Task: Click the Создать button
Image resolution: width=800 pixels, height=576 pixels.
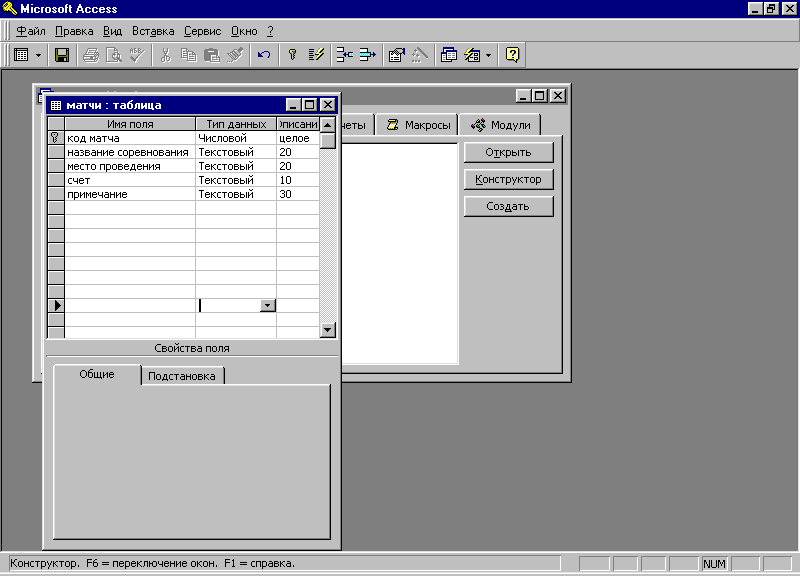Action: pyautogui.click(x=508, y=206)
